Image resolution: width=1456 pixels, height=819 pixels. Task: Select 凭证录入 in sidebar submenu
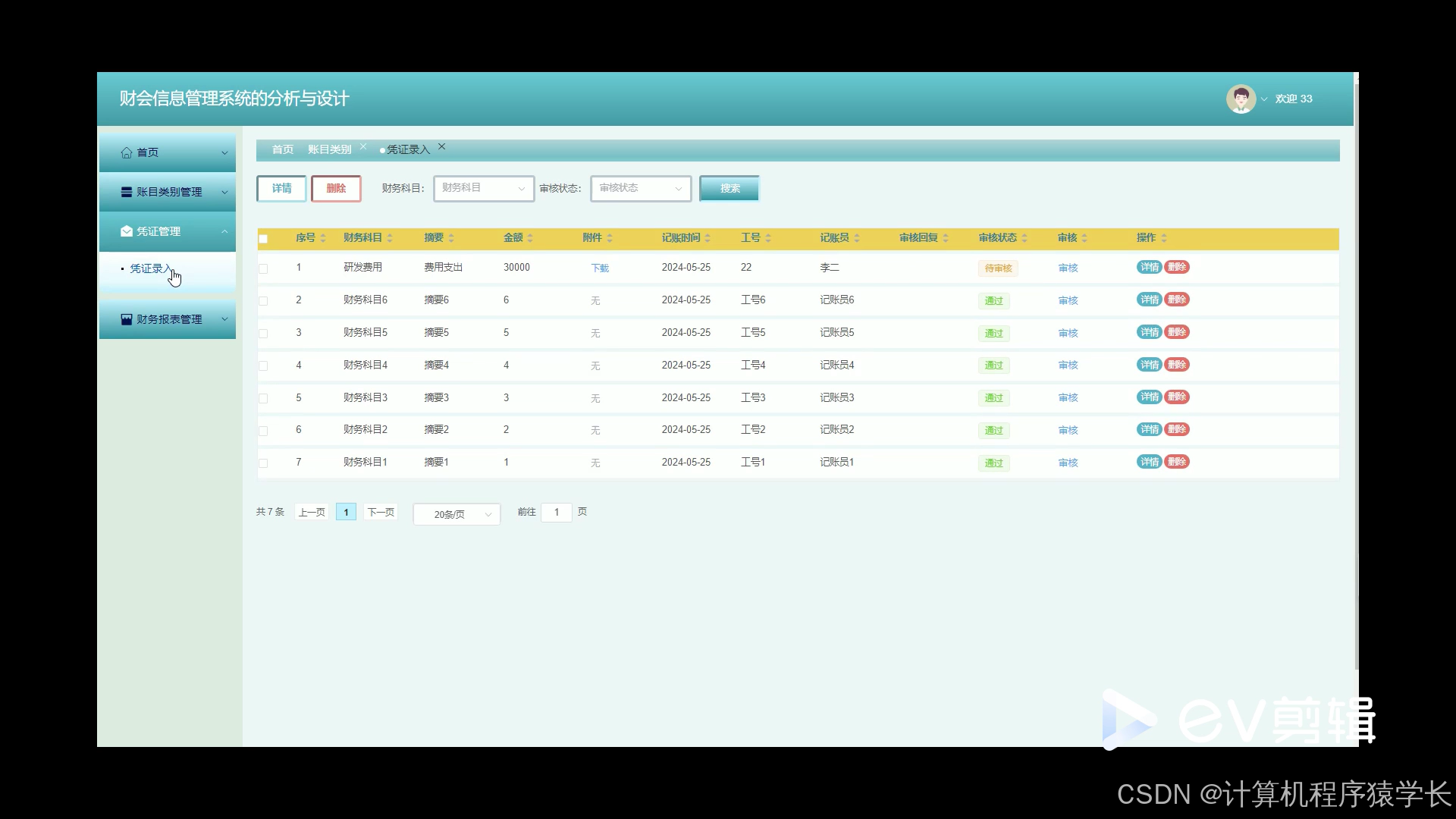point(150,268)
